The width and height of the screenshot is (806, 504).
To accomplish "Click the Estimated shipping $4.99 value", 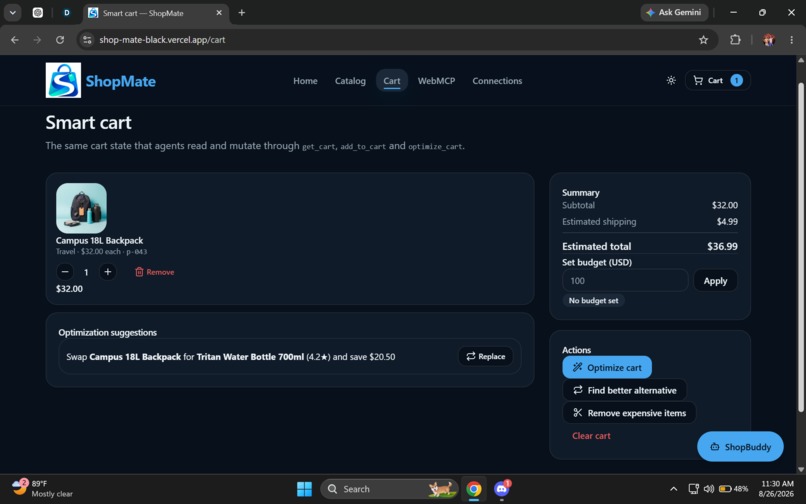I will coord(727,222).
